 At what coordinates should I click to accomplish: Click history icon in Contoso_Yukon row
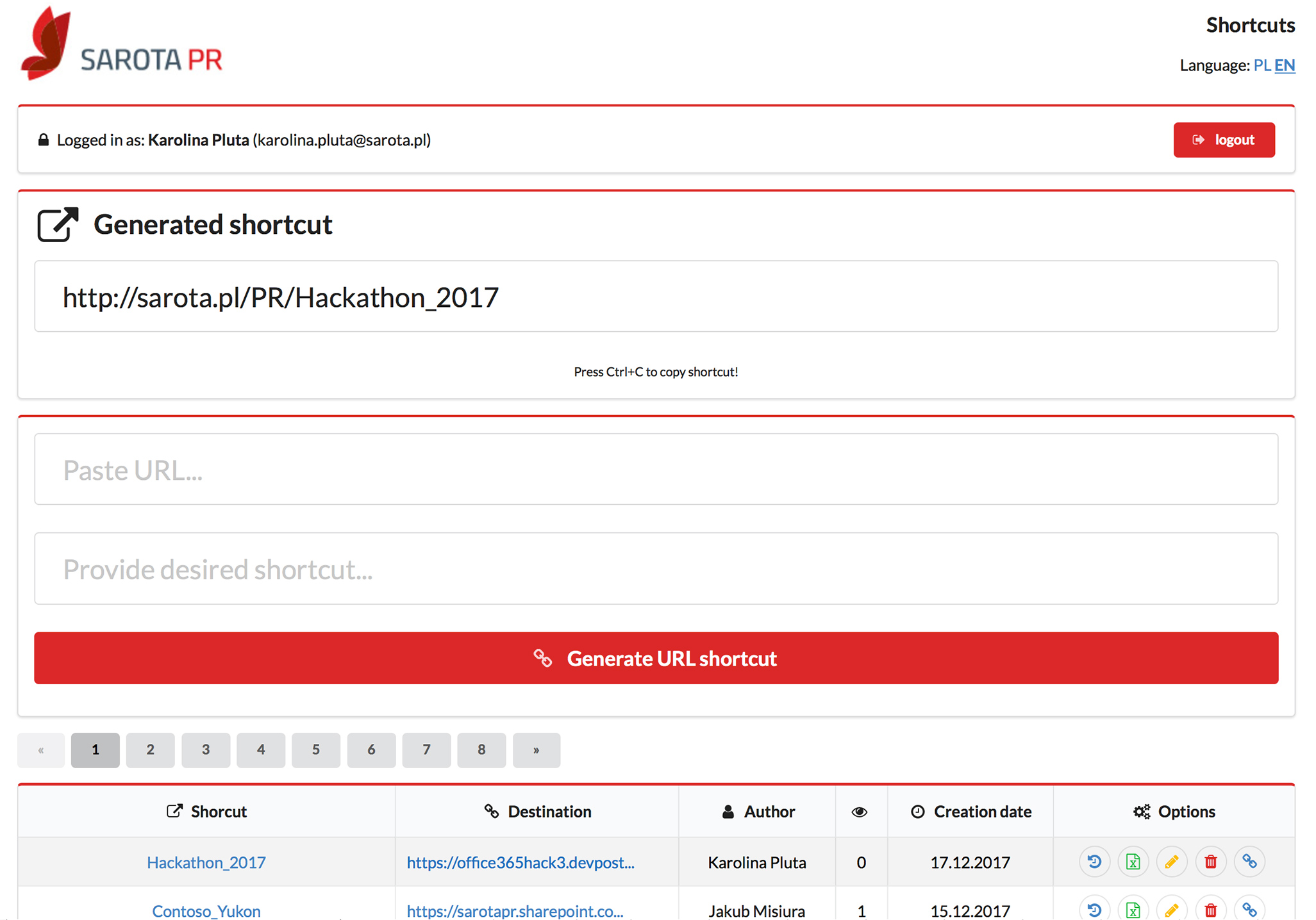1094,910
